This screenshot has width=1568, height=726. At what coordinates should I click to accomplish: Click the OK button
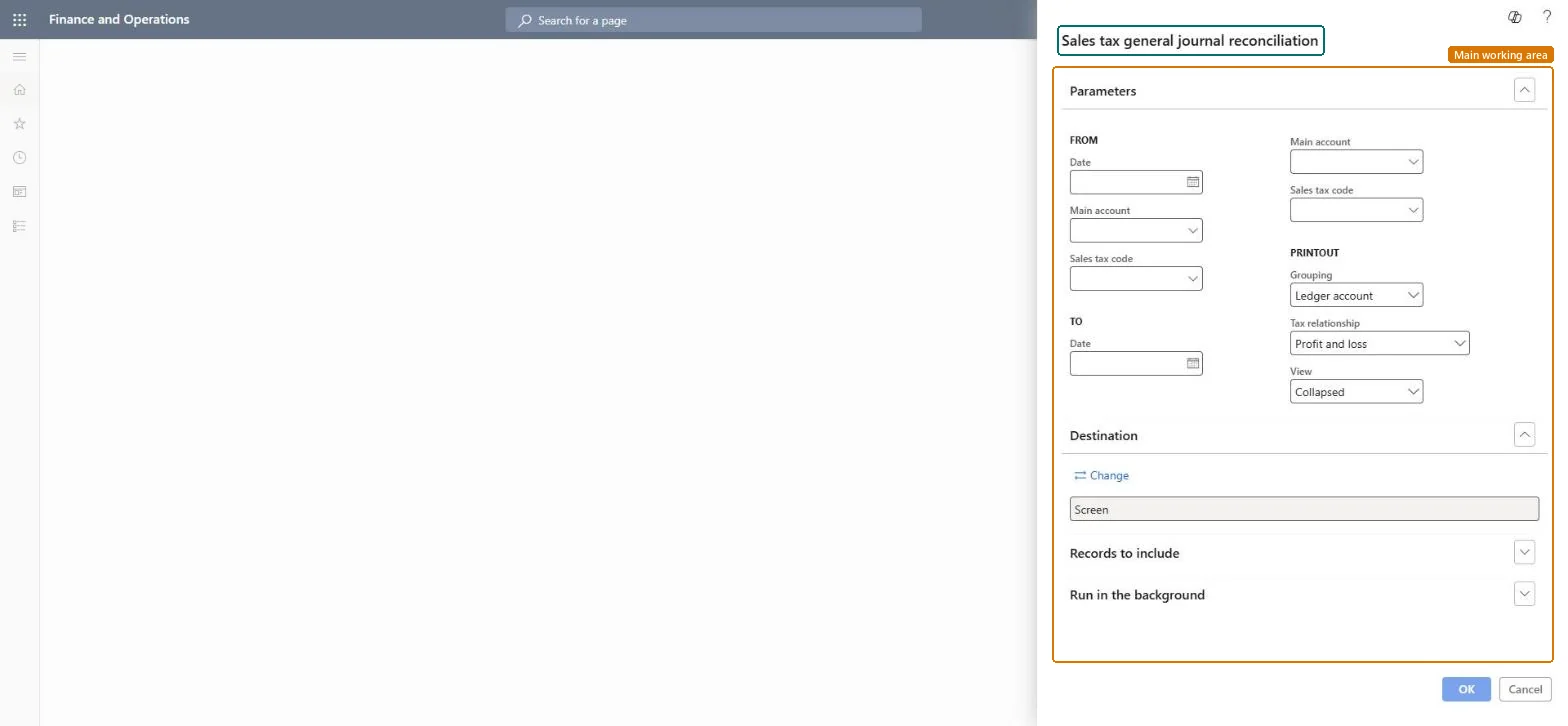1466,689
